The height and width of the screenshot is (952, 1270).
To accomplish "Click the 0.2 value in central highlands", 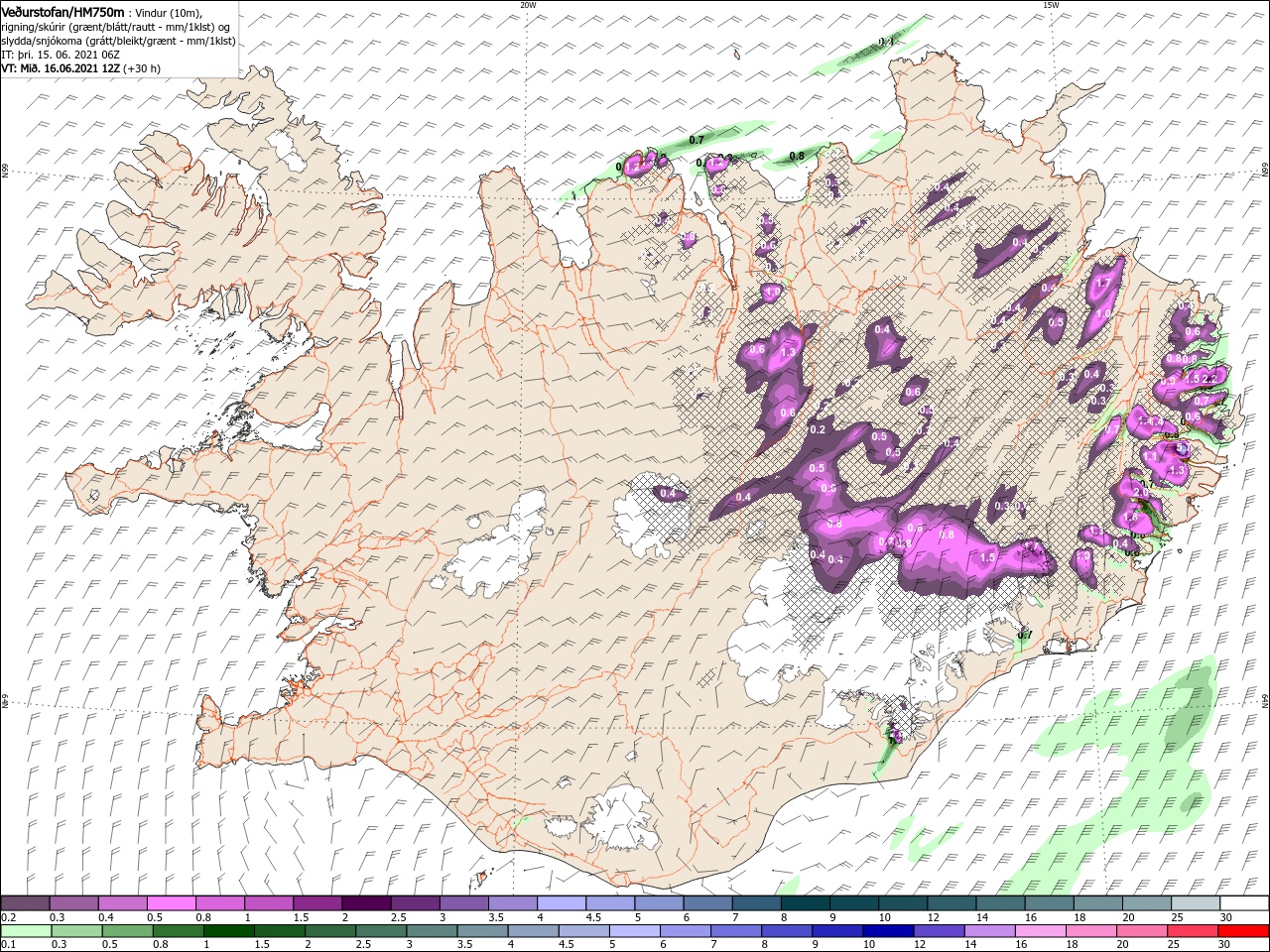I will pos(818,430).
